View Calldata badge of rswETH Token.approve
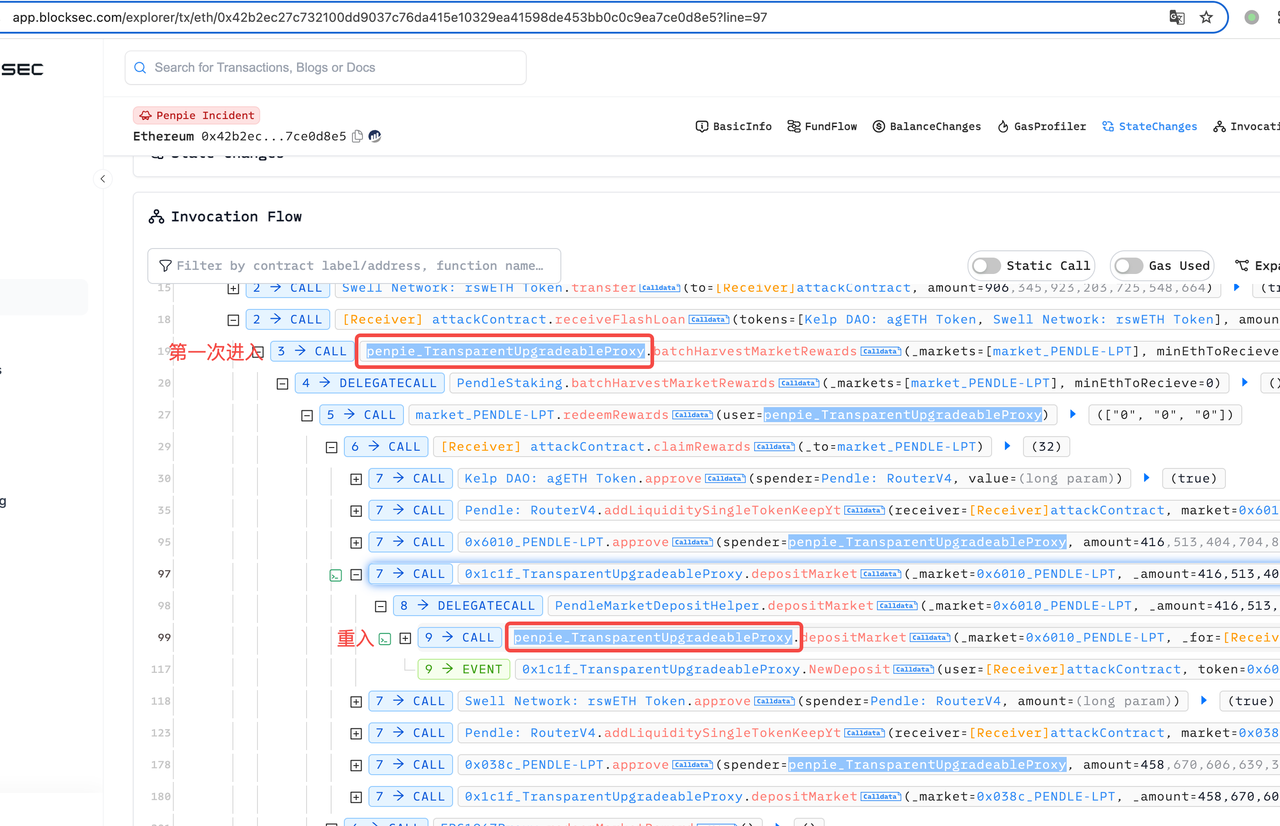 click(774, 702)
